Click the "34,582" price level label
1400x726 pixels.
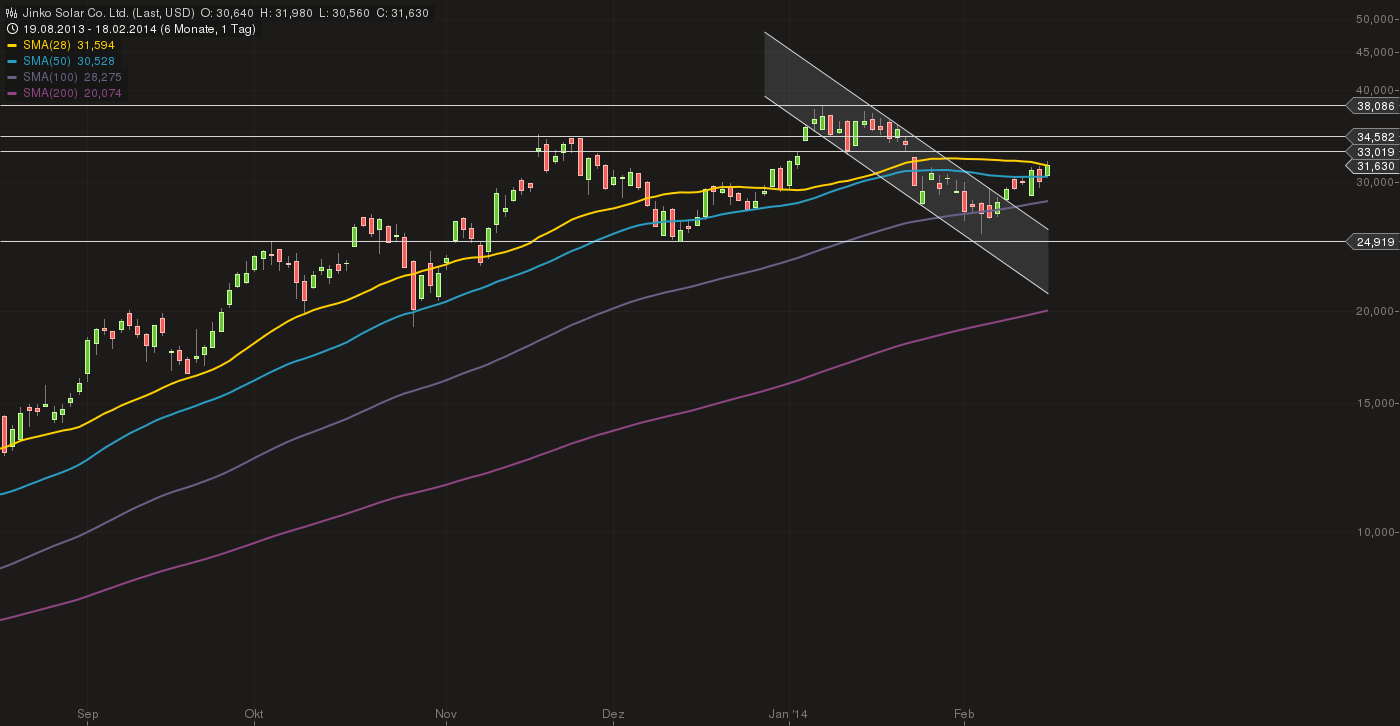click(x=1375, y=136)
